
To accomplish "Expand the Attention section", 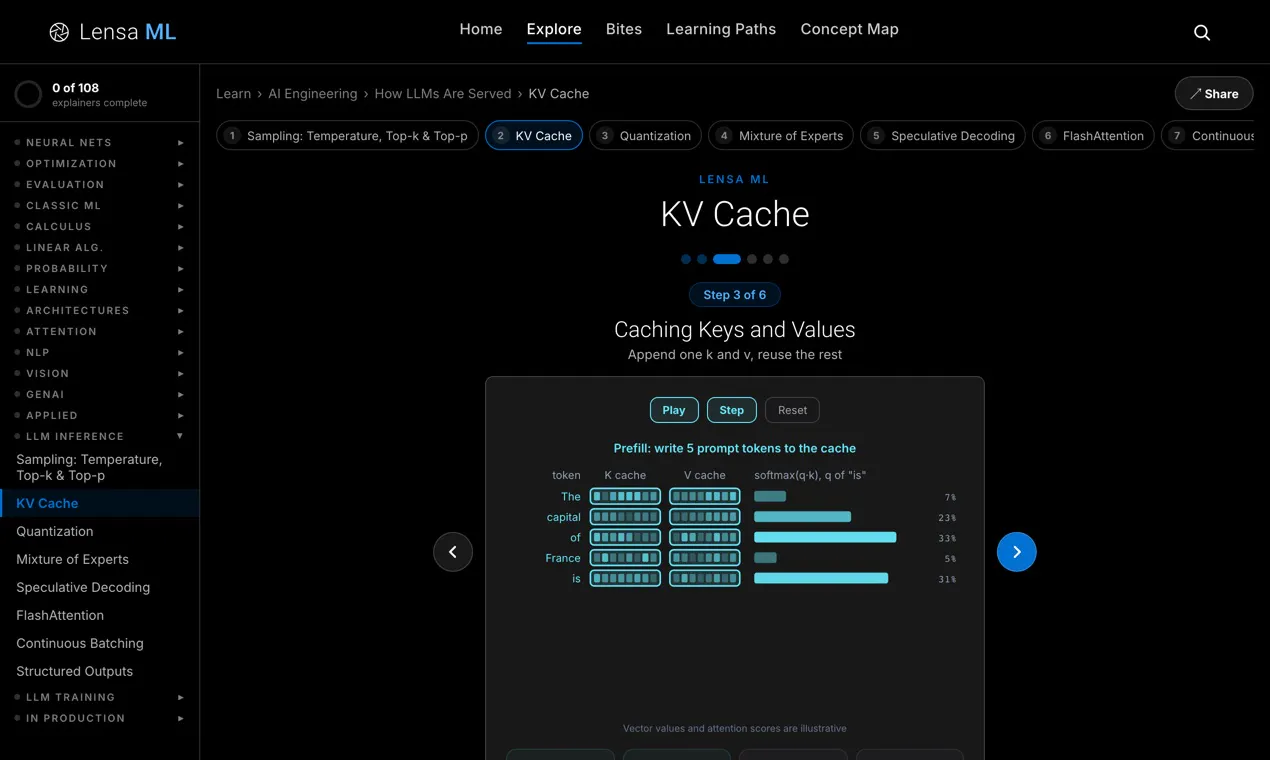I will point(100,331).
